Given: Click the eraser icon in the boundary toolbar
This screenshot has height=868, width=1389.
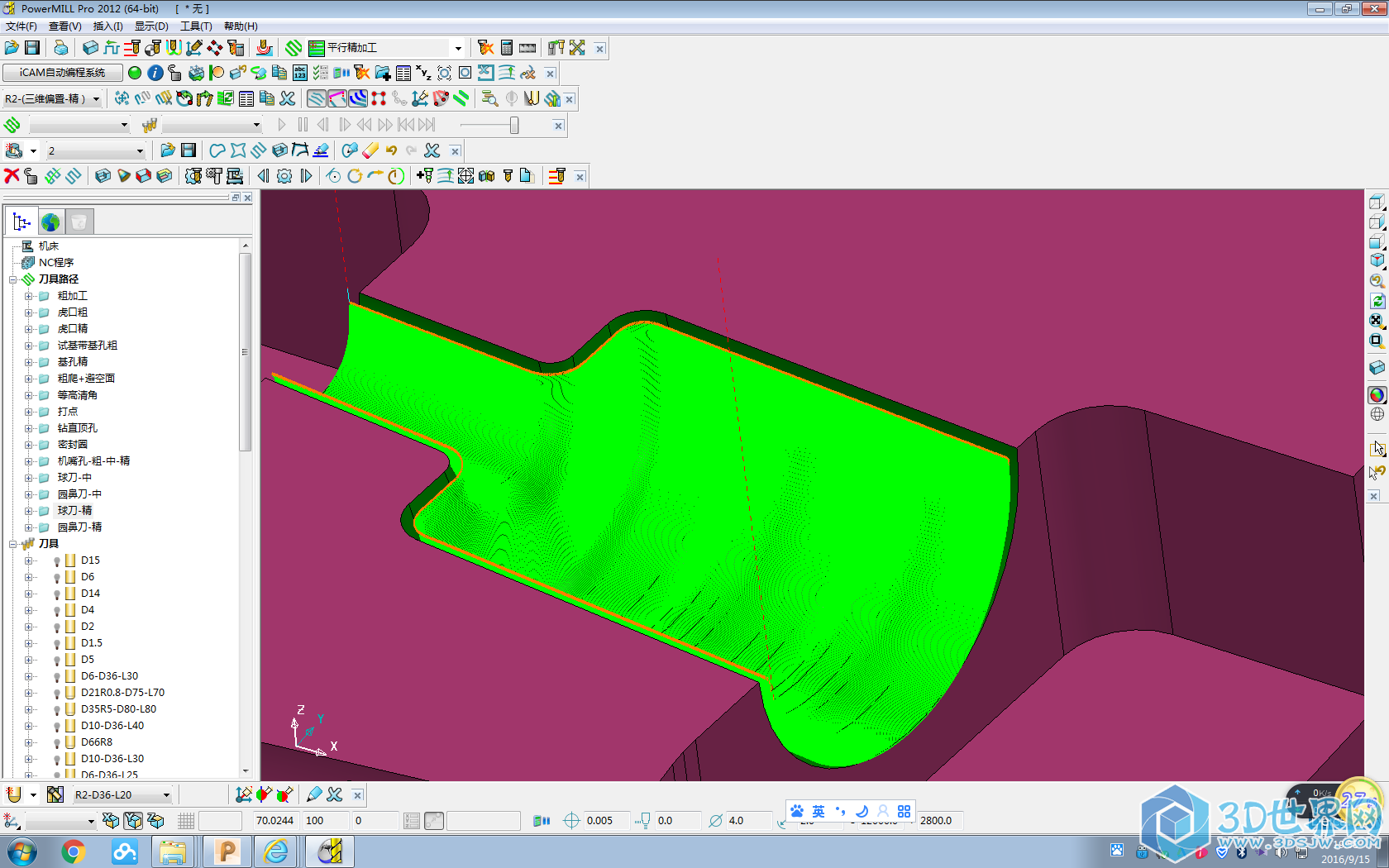Looking at the screenshot, I should click(x=370, y=150).
